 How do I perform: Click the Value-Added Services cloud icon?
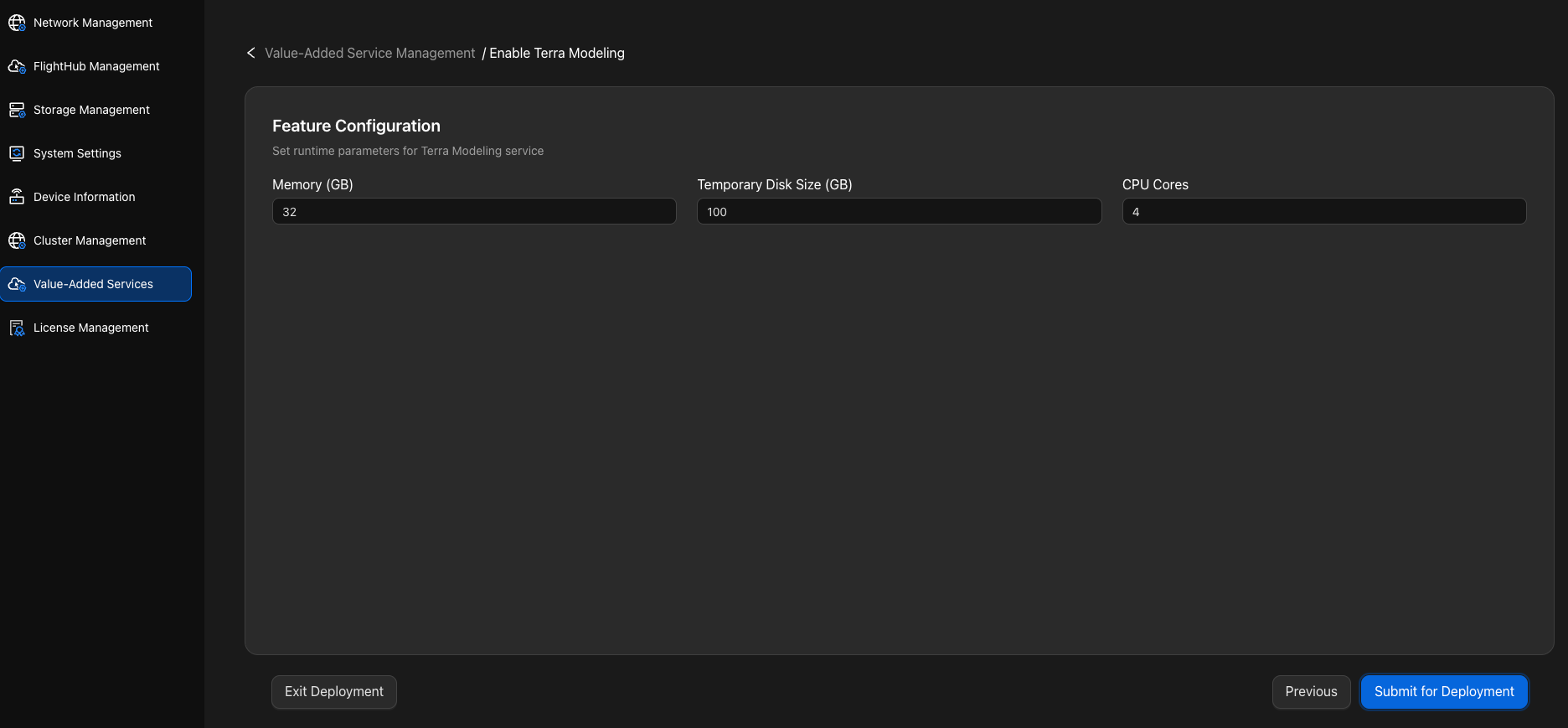click(x=17, y=284)
